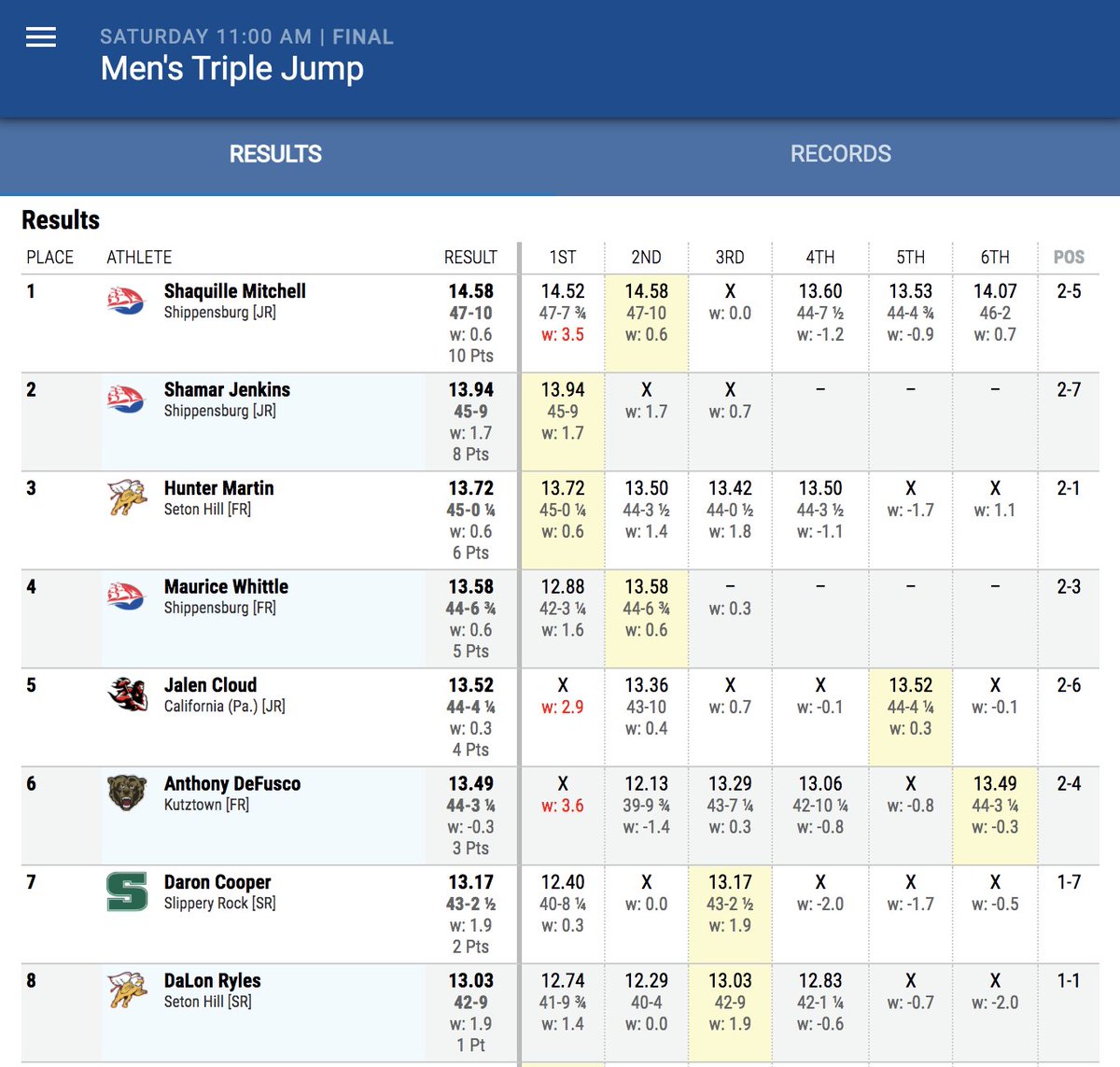
Task: Click Cloud's red wind reading w: 2.9
Action: click(x=563, y=707)
